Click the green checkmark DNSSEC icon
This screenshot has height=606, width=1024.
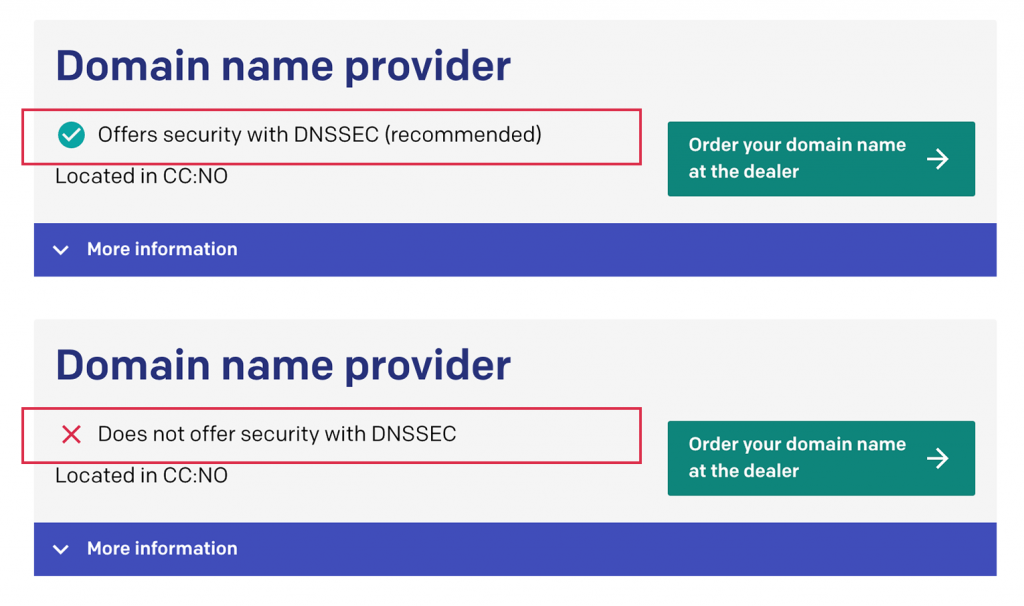pyautogui.click(x=71, y=135)
